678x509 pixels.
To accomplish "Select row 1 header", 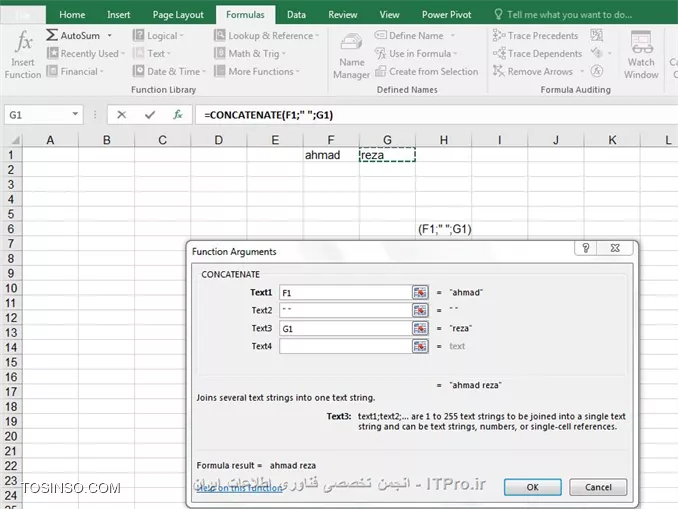I will (11, 155).
